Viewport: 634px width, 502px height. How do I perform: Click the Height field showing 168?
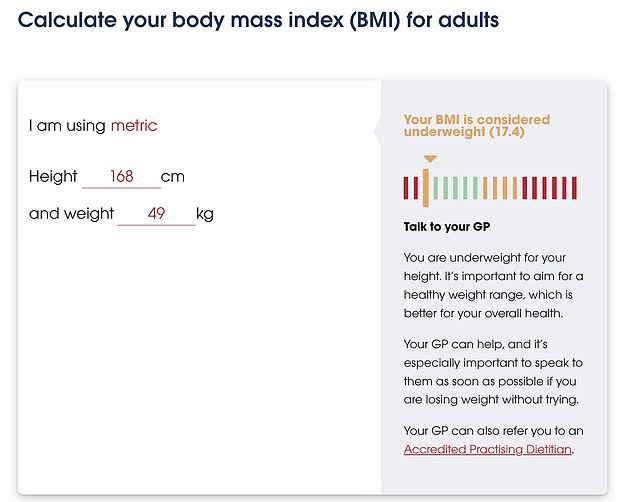pyautogui.click(x=121, y=177)
